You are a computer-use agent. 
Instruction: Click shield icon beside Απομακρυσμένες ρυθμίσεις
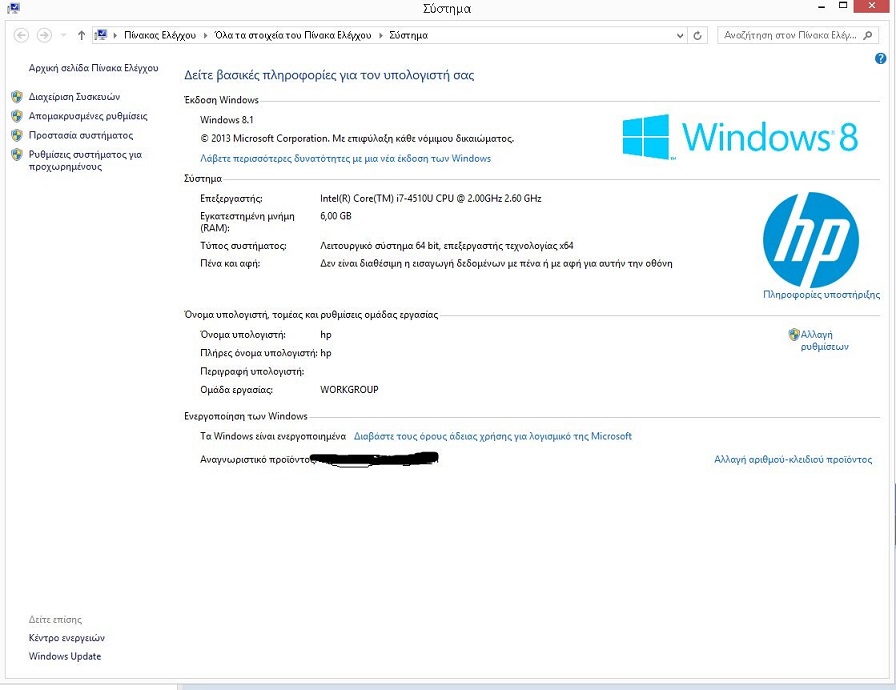click(x=17, y=116)
